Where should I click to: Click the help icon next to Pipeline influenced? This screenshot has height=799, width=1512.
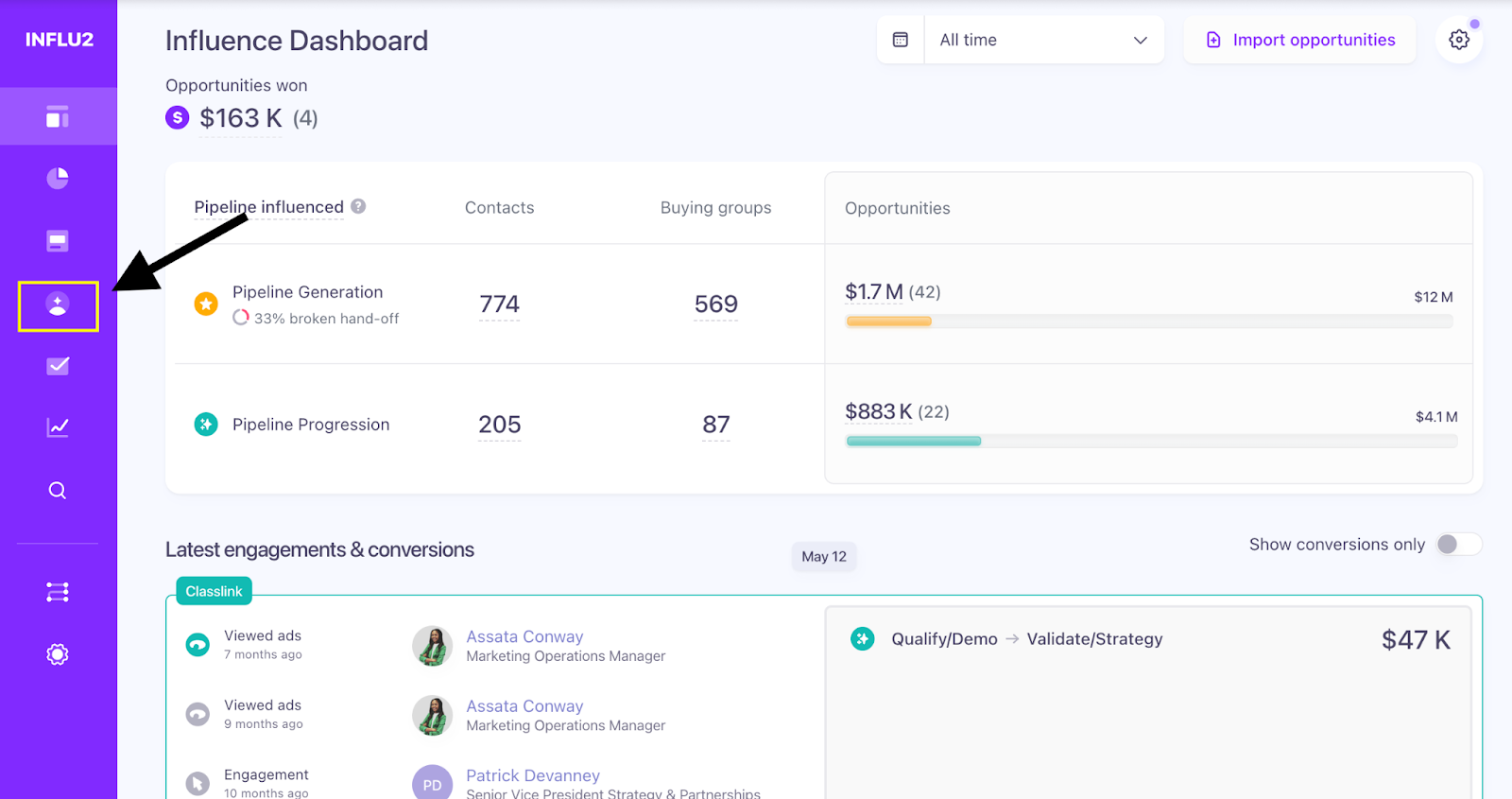(x=358, y=206)
